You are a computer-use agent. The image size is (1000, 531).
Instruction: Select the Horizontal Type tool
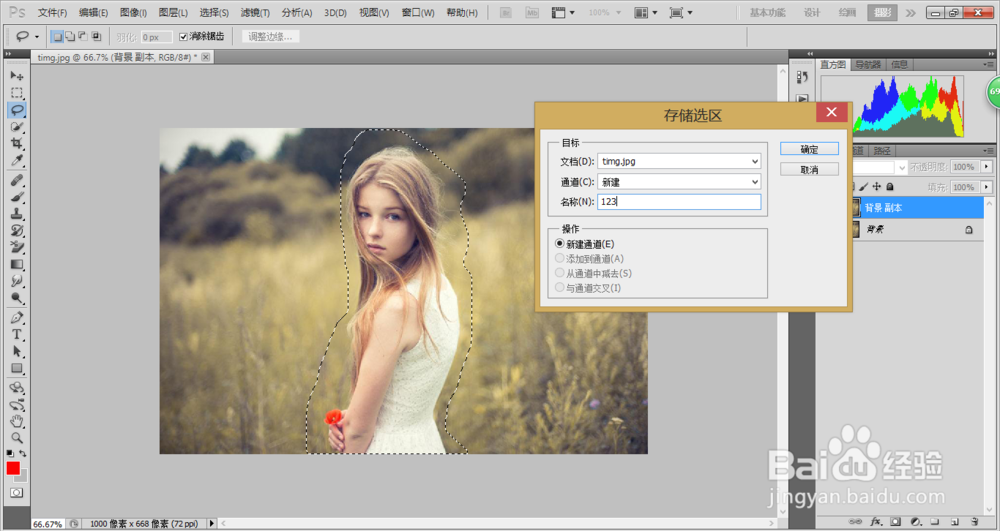pyautogui.click(x=17, y=335)
